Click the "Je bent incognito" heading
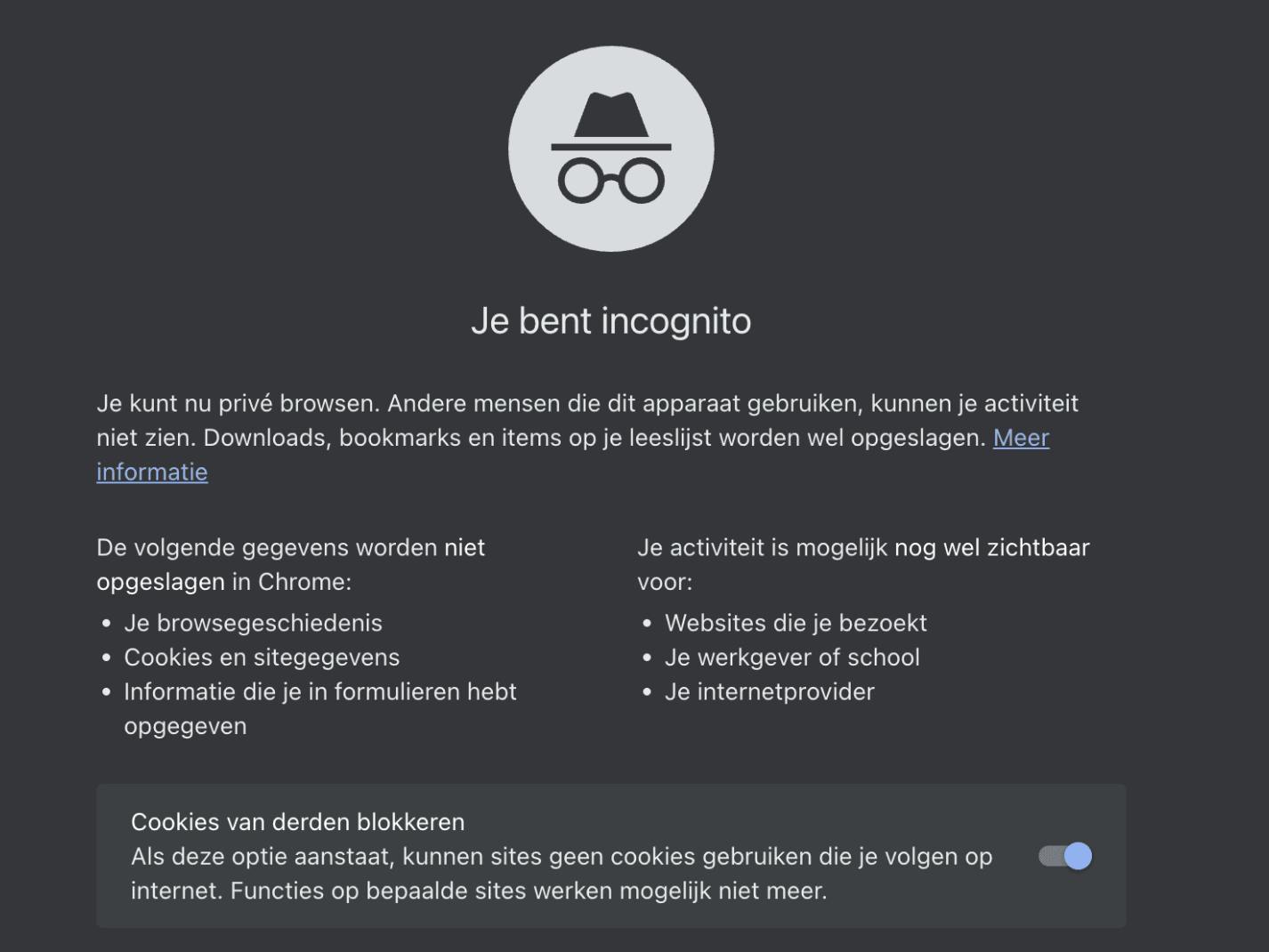Image resolution: width=1269 pixels, height=952 pixels. tap(610, 321)
